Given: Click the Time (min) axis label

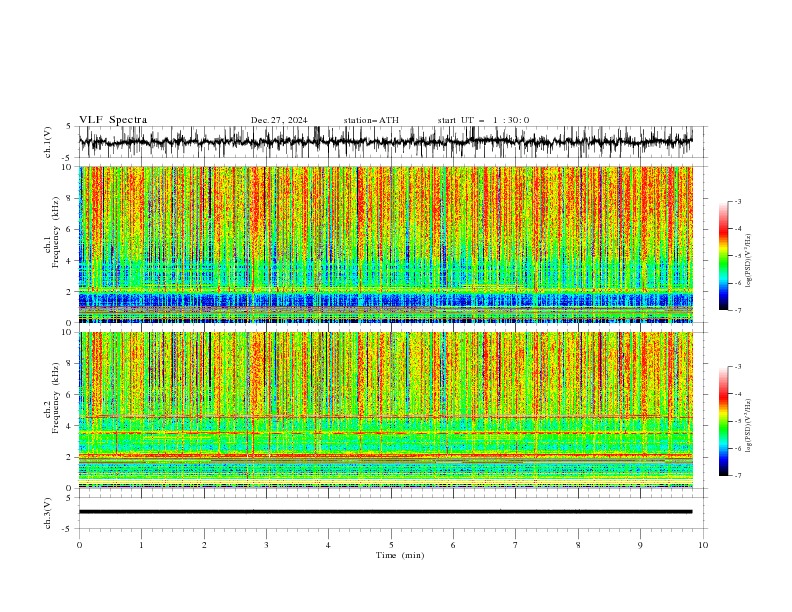Looking at the screenshot, I should (x=400, y=555).
